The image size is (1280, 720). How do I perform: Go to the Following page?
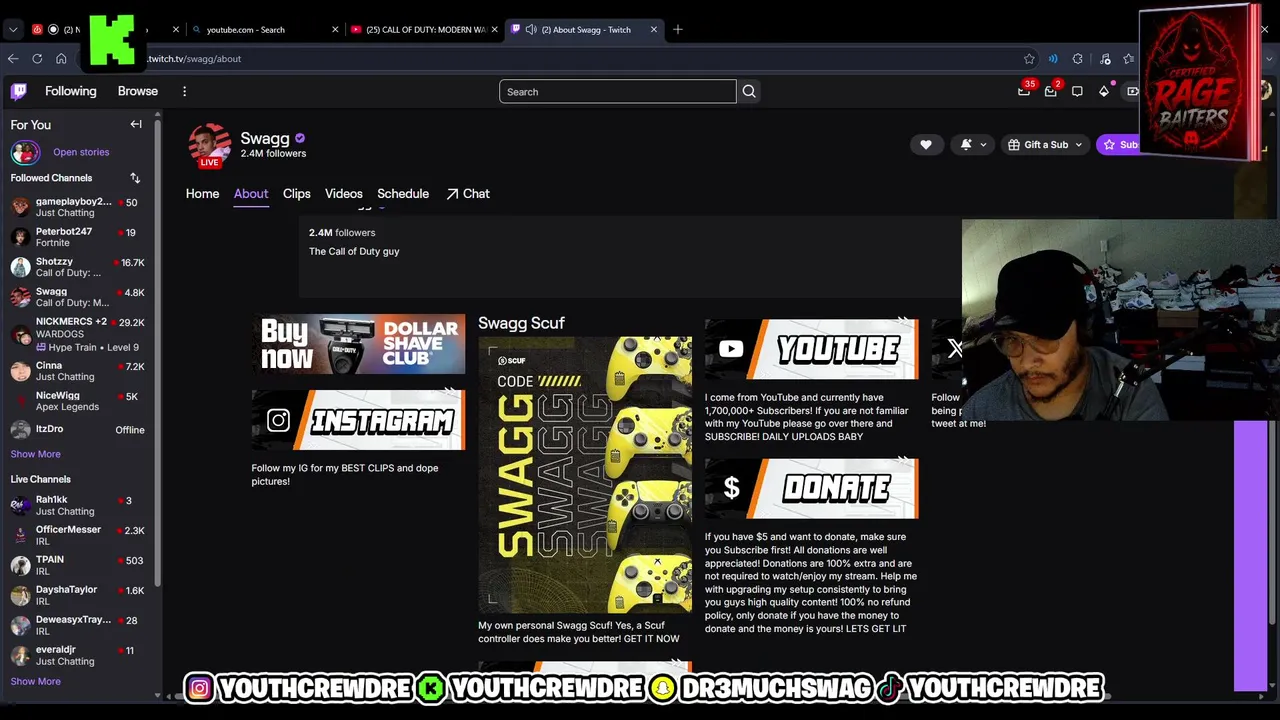click(71, 91)
